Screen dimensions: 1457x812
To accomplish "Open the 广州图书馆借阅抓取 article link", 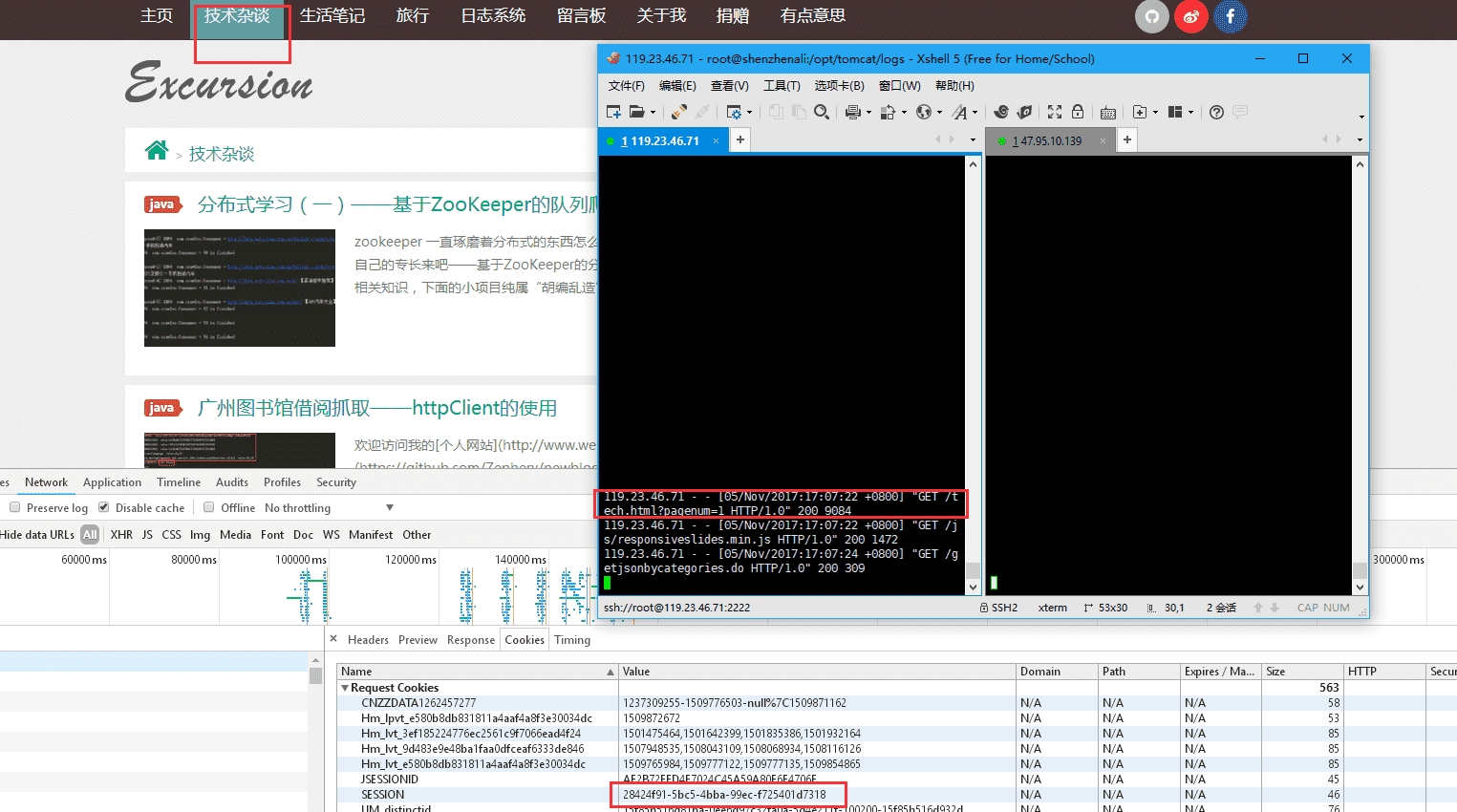I will 376,408.
